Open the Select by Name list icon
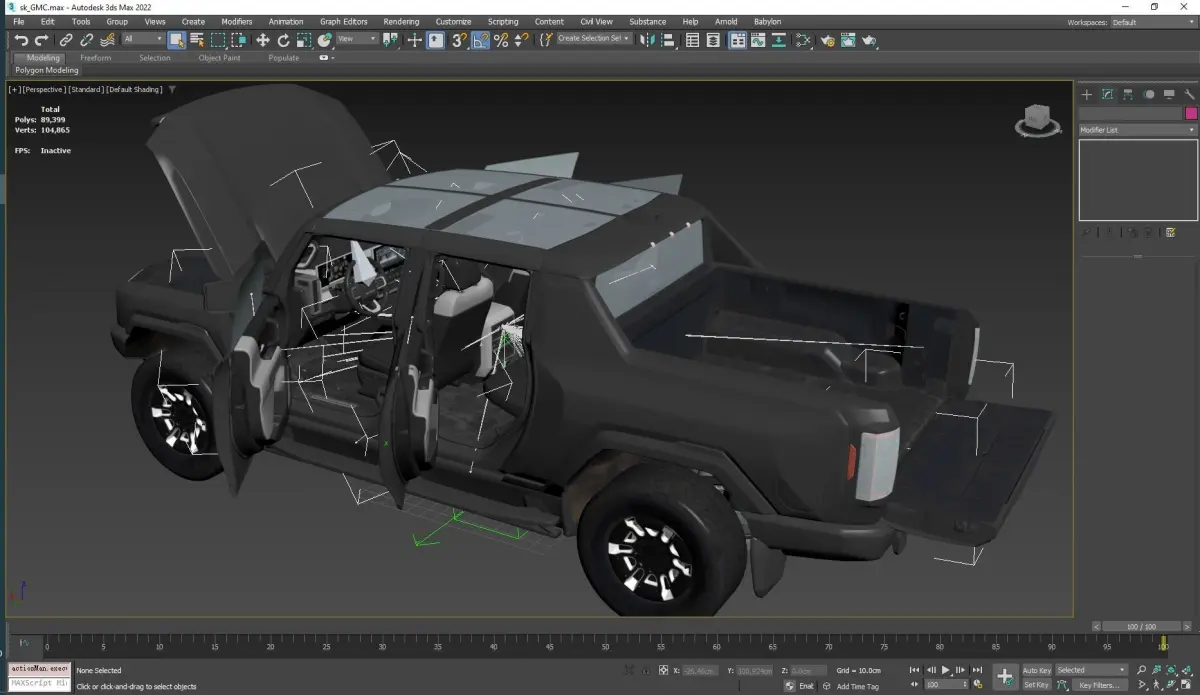This screenshot has height=695, width=1200. (x=197, y=40)
